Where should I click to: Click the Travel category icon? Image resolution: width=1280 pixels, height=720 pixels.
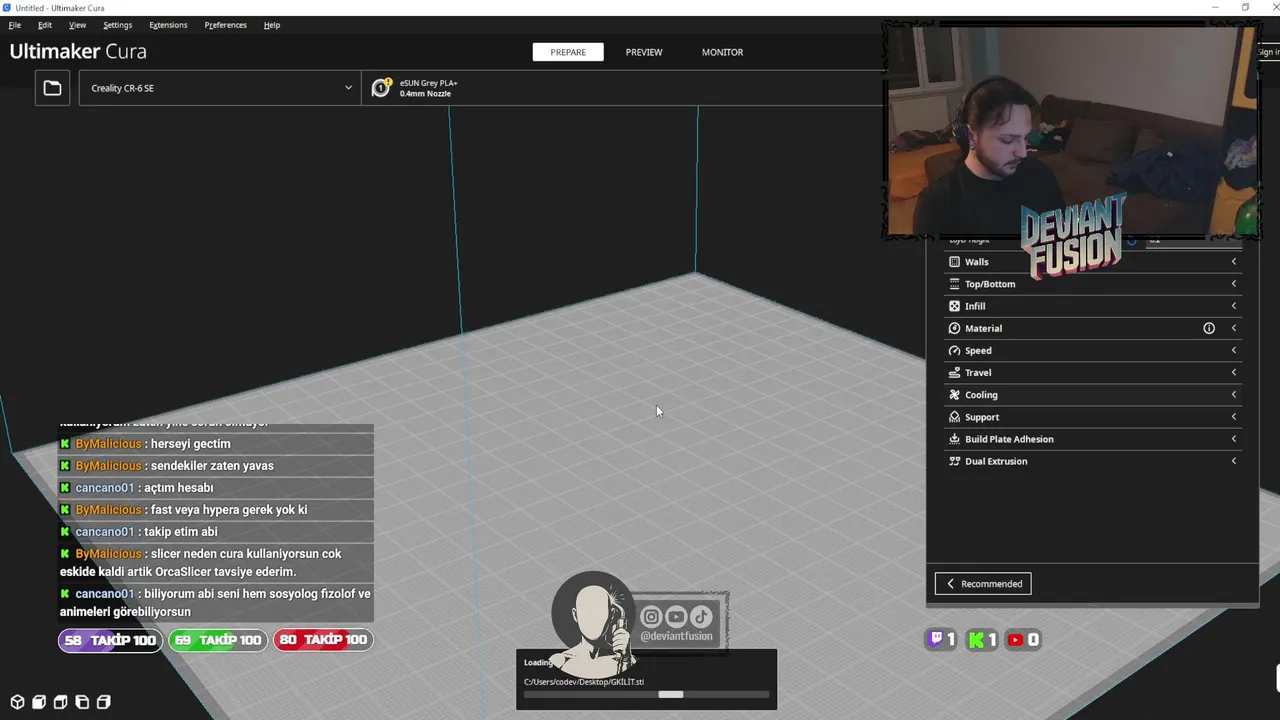[x=954, y=372]
